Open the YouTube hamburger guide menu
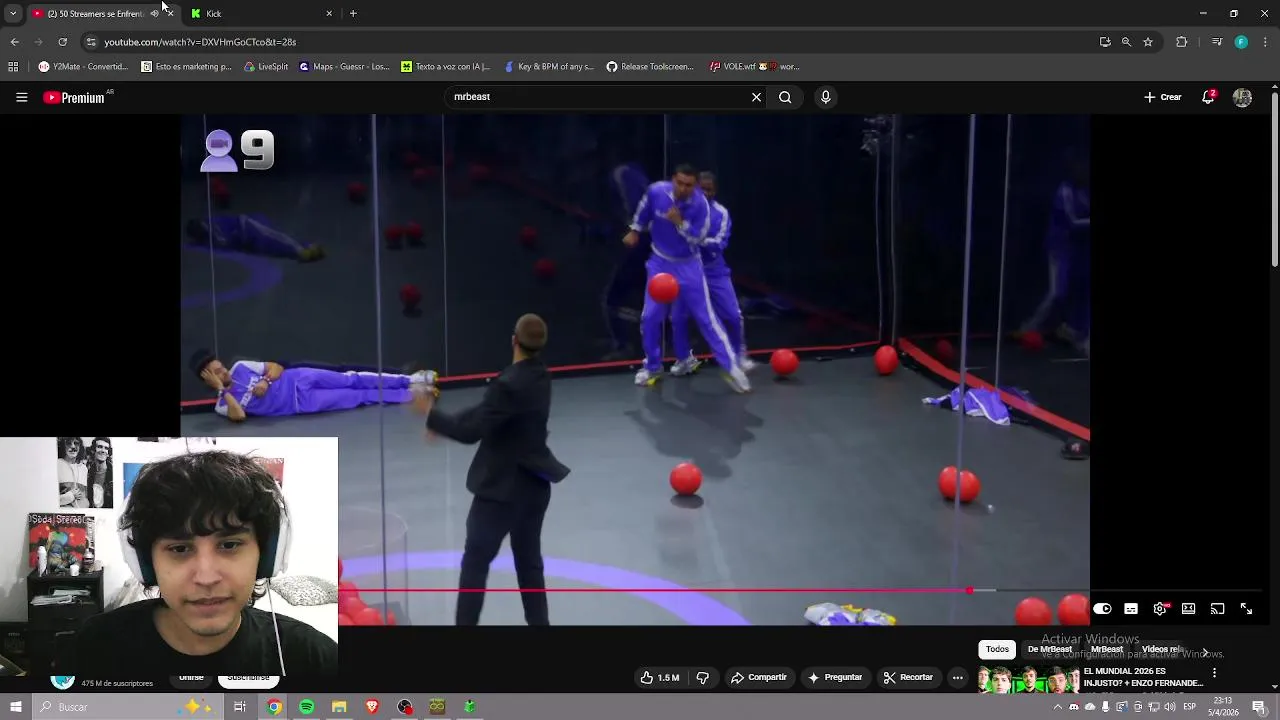The height and width of the screenshot is (720, 1280). coord(21,97)
